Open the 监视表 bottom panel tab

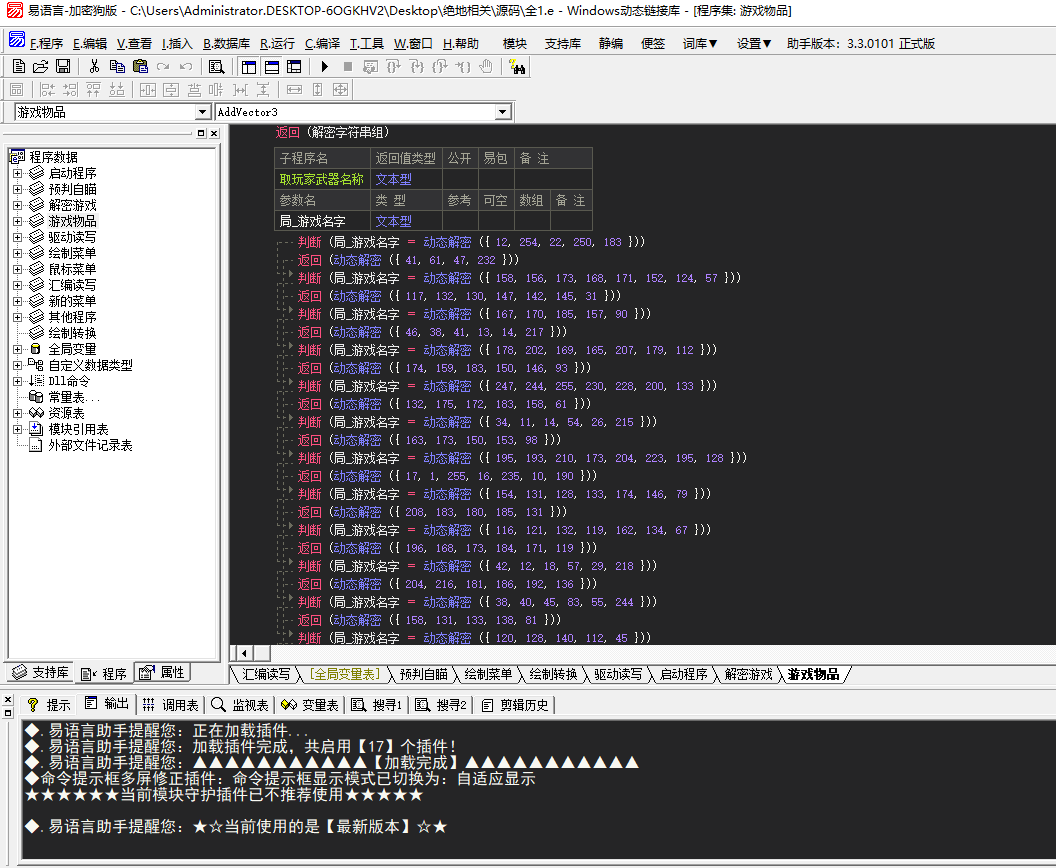(240, 704)
